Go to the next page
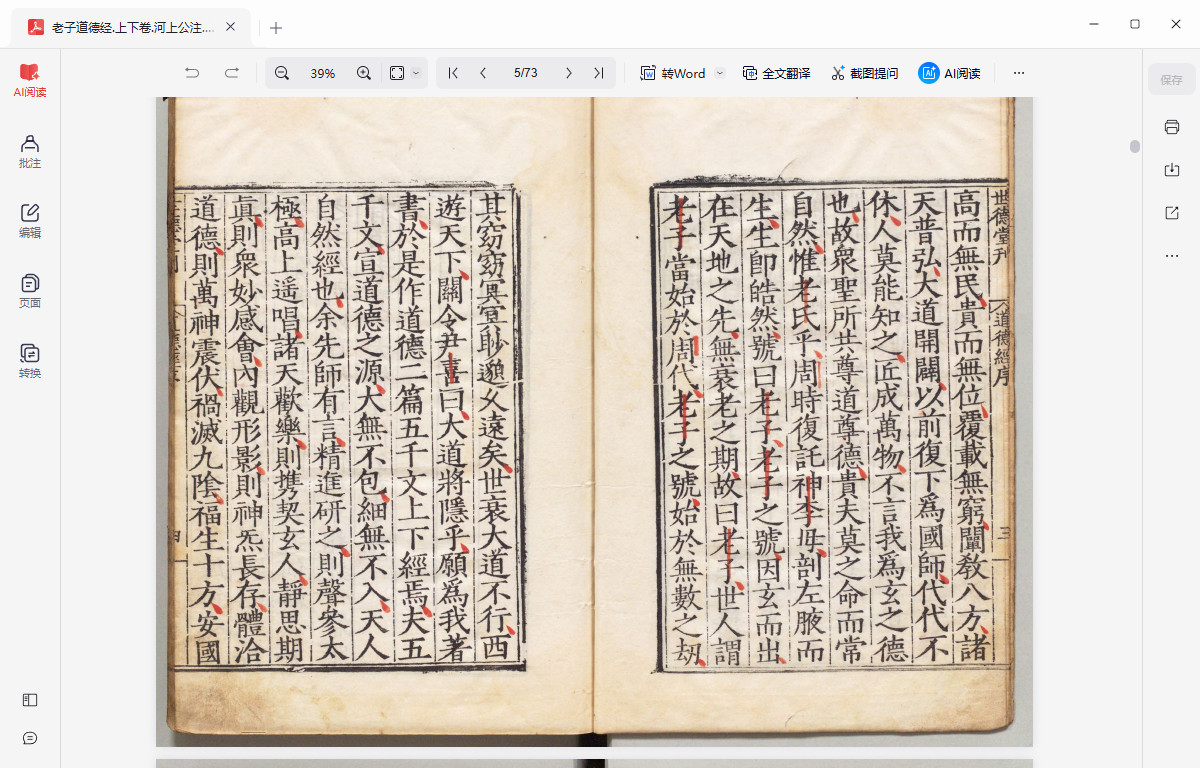Viewport: 1200px width, 768px height. (569, 73)
